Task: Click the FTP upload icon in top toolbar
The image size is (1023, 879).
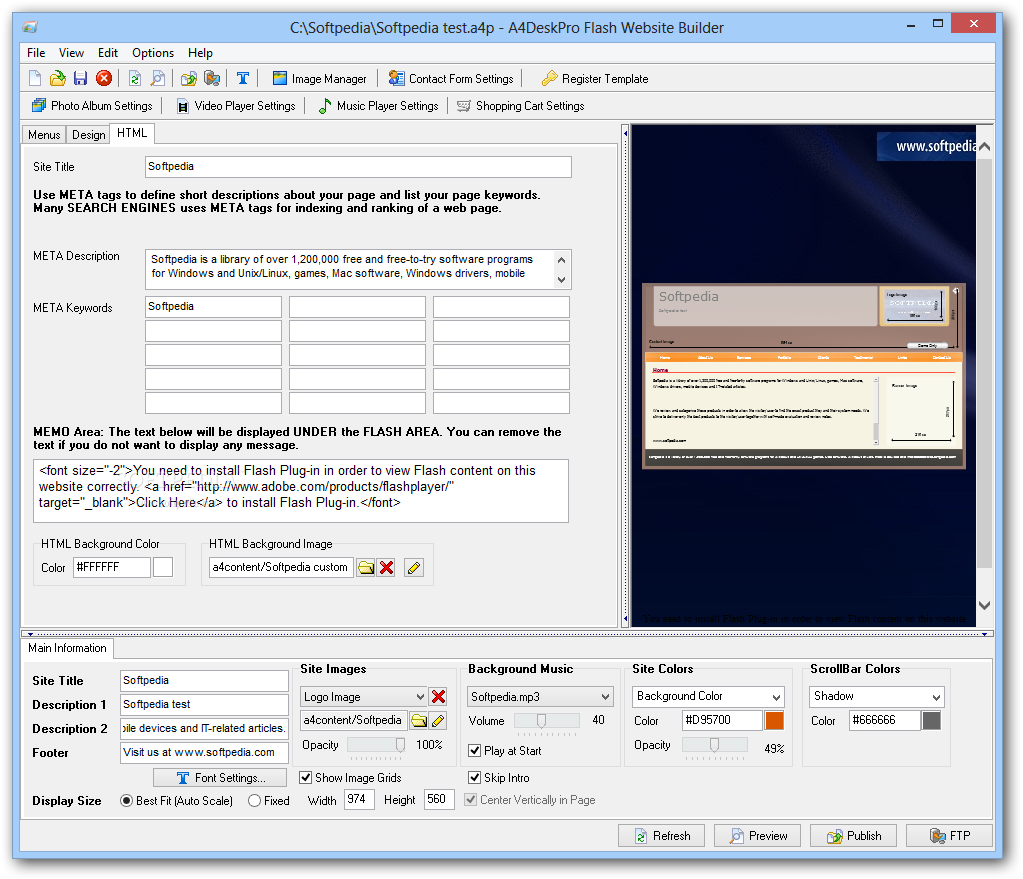Action: click(212, 79)
